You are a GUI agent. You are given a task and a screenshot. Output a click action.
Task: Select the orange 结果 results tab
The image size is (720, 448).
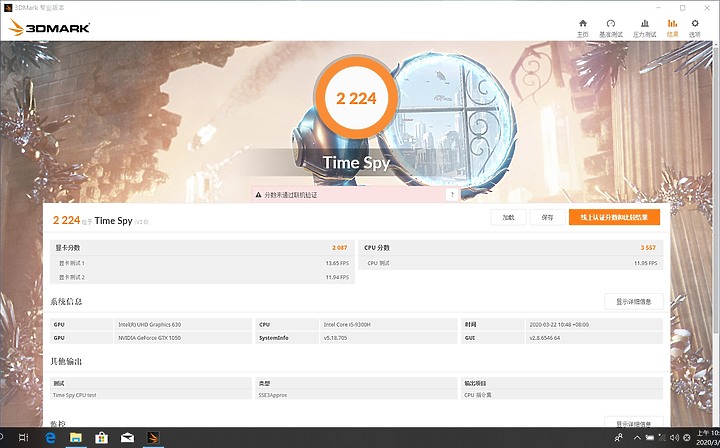click(x=672, y=28)
